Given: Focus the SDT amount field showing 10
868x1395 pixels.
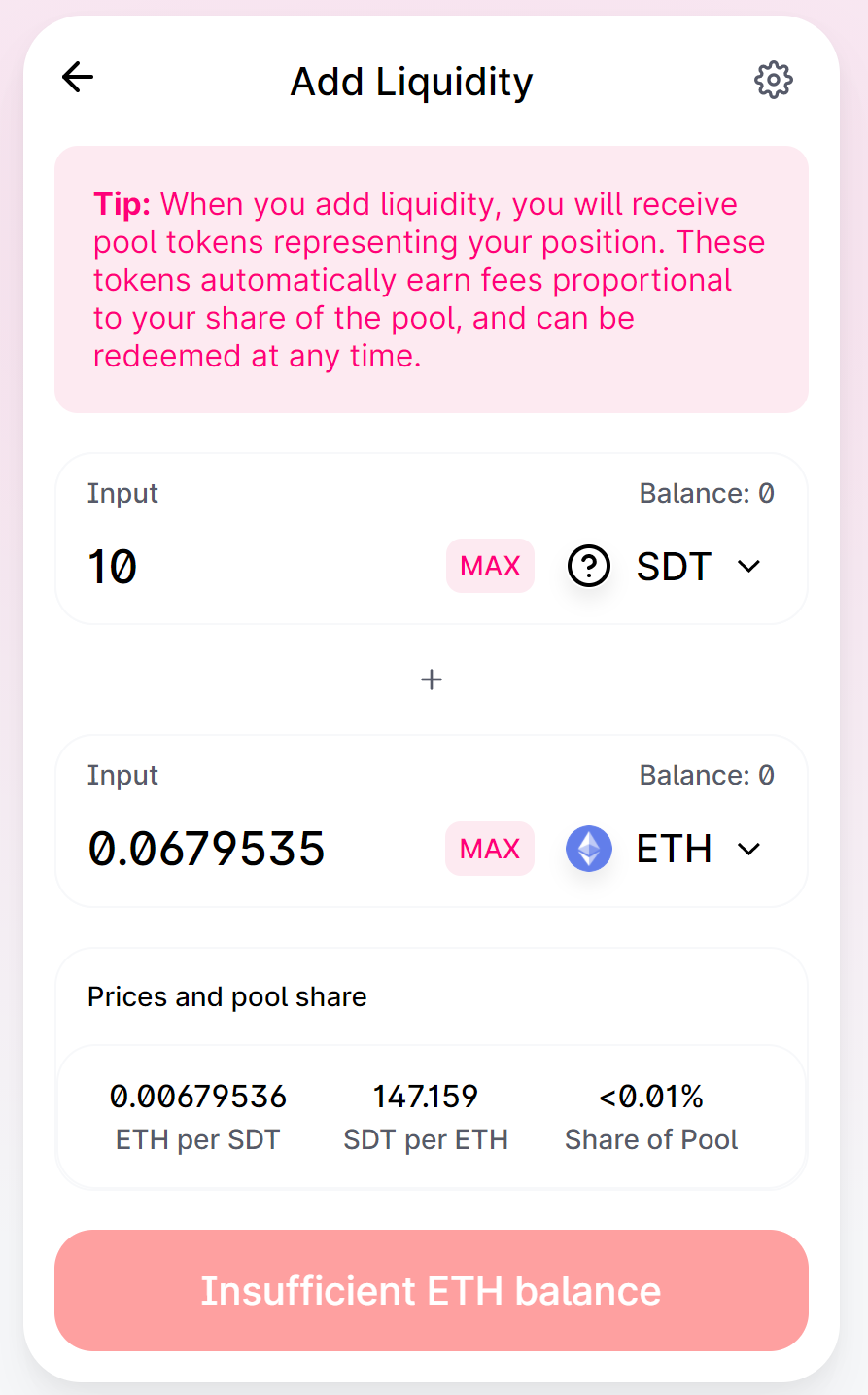Looking at the screenshot, I should point(258,566).
